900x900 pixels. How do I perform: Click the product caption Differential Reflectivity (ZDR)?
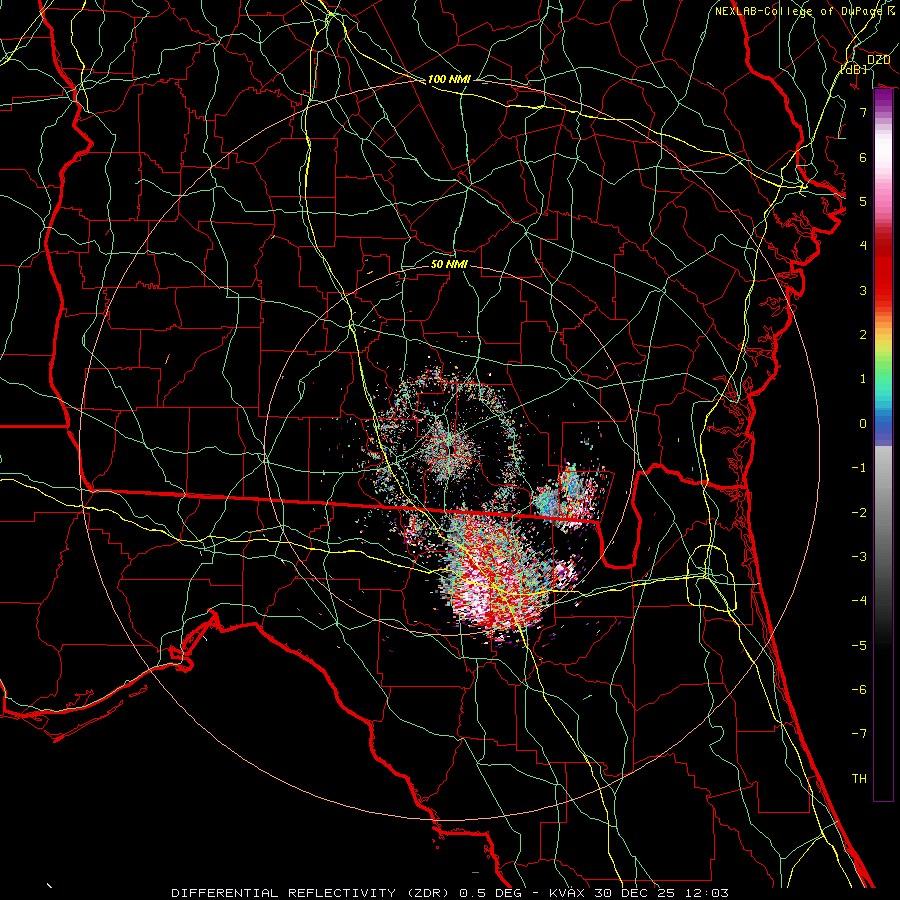[x=312, y=893]
